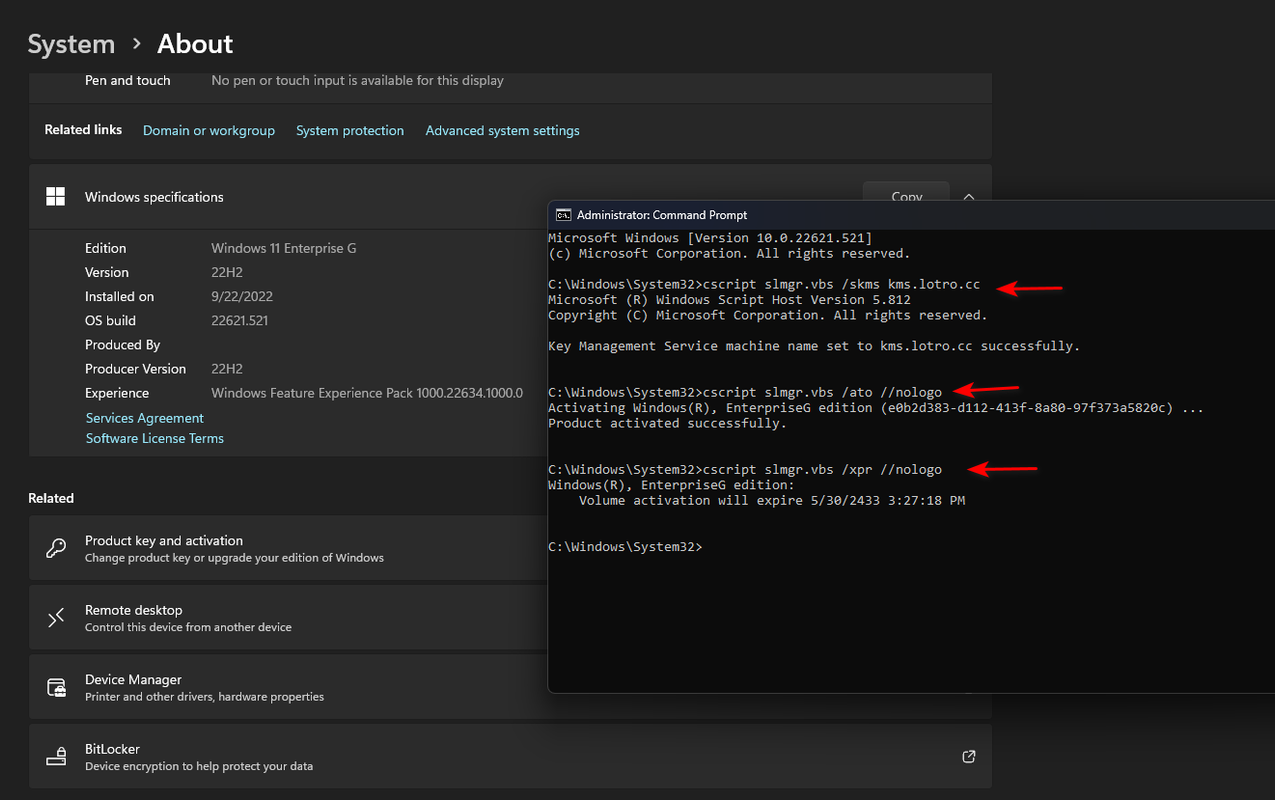Image resolution: width=1275 pixels, height=800 pixels.
Task: Click the 'Produced By' label
Action: 123,345
